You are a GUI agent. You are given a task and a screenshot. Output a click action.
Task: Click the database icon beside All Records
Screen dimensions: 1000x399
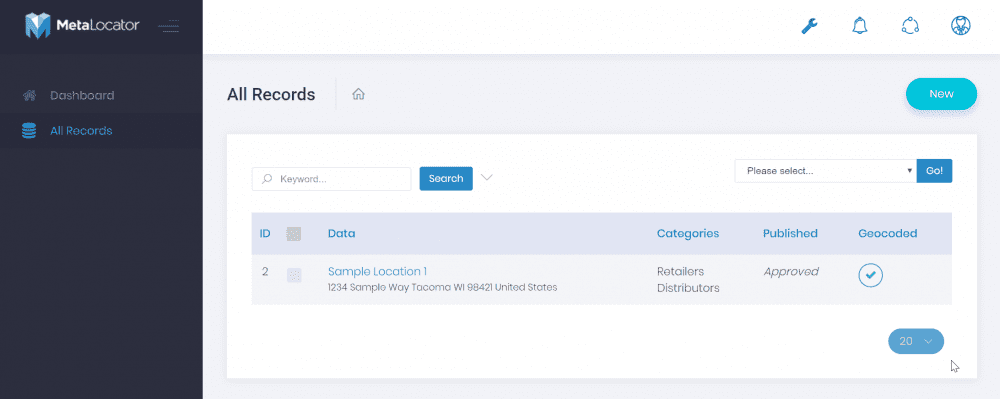[29, 131]
